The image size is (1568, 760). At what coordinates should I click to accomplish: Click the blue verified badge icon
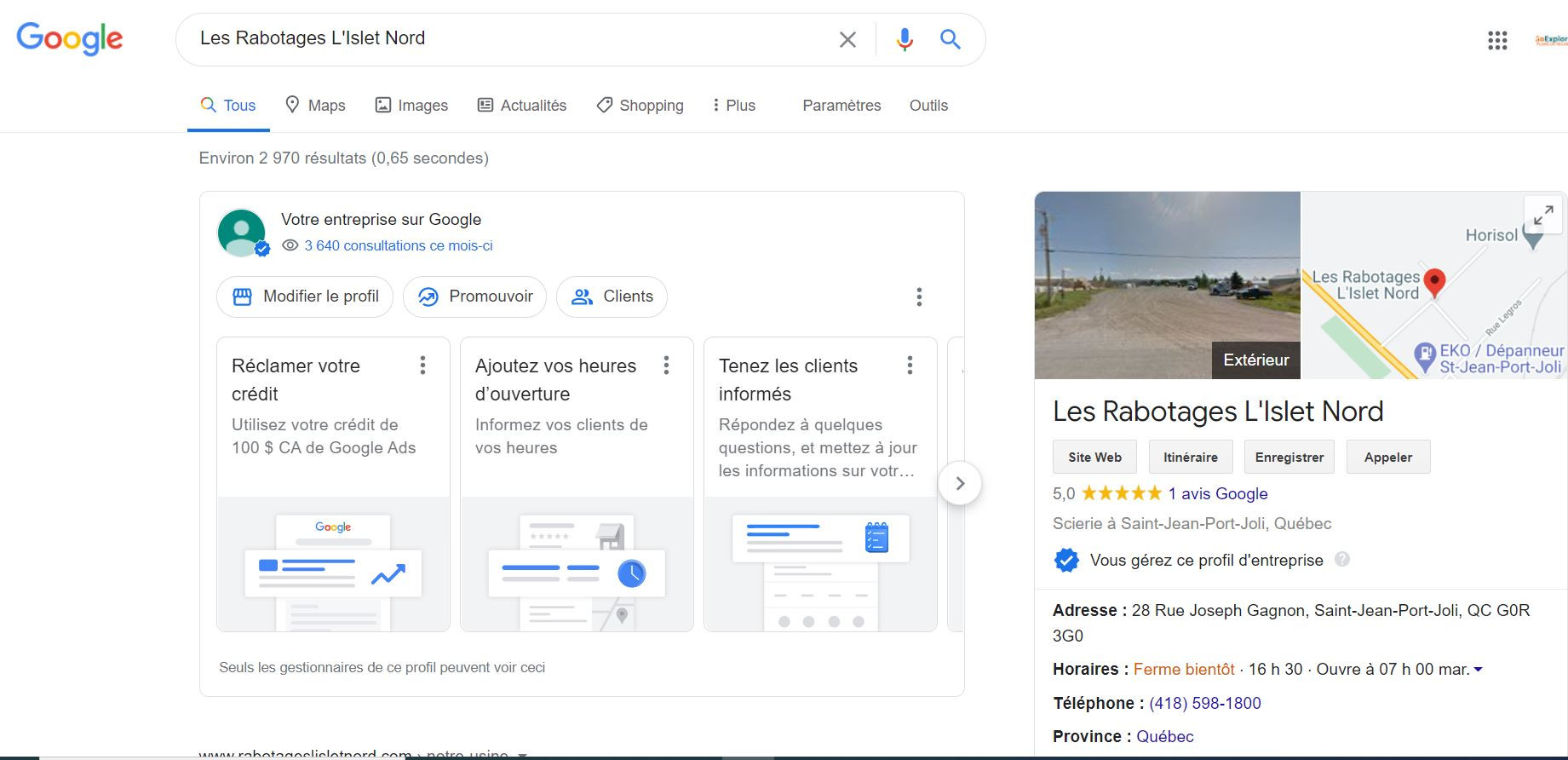click(1065, 560)
